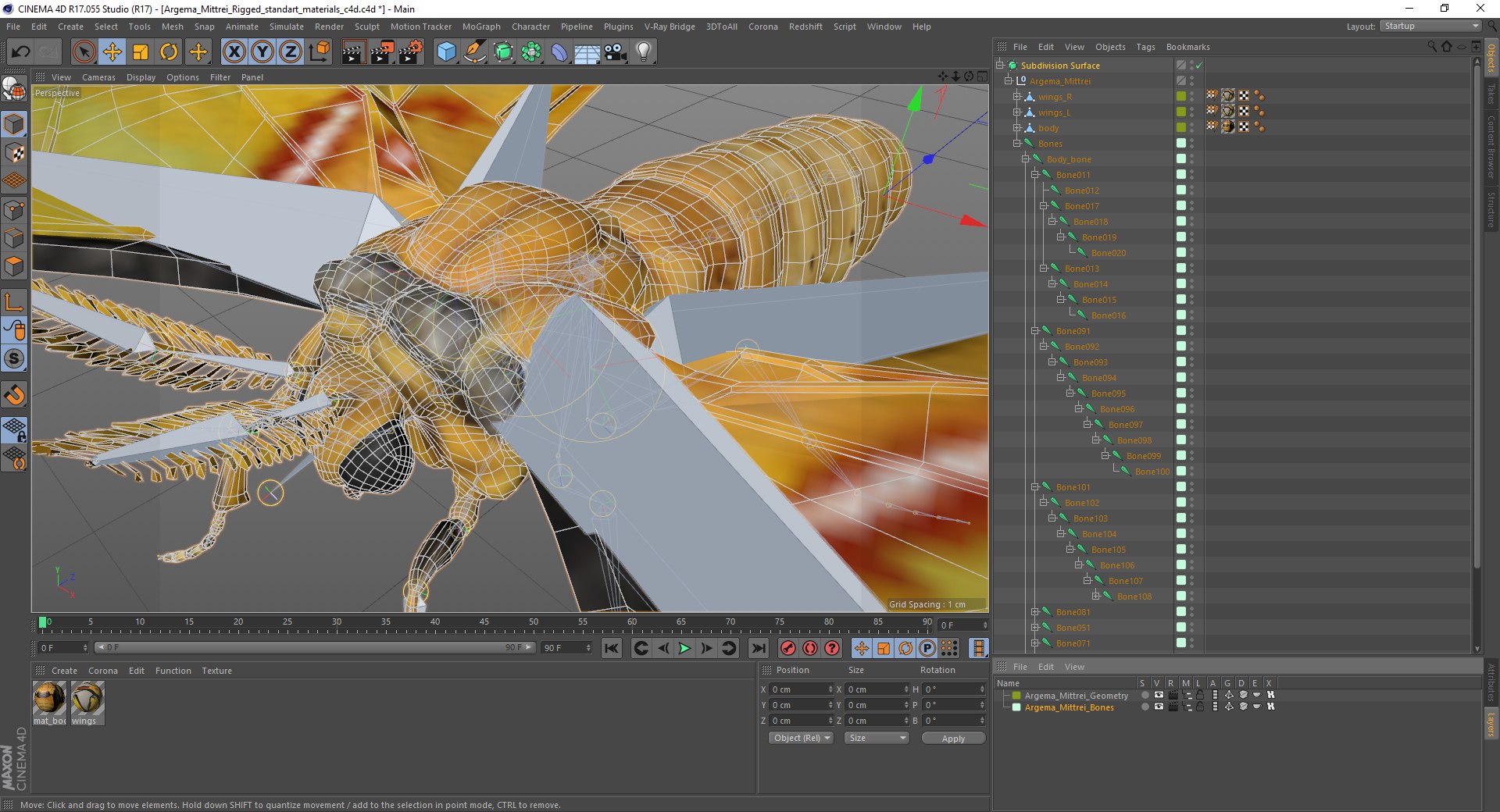Screen dimensions: 1500x812
Task: Activate the Move tool in the toolbar
Action: click(112, 52)
